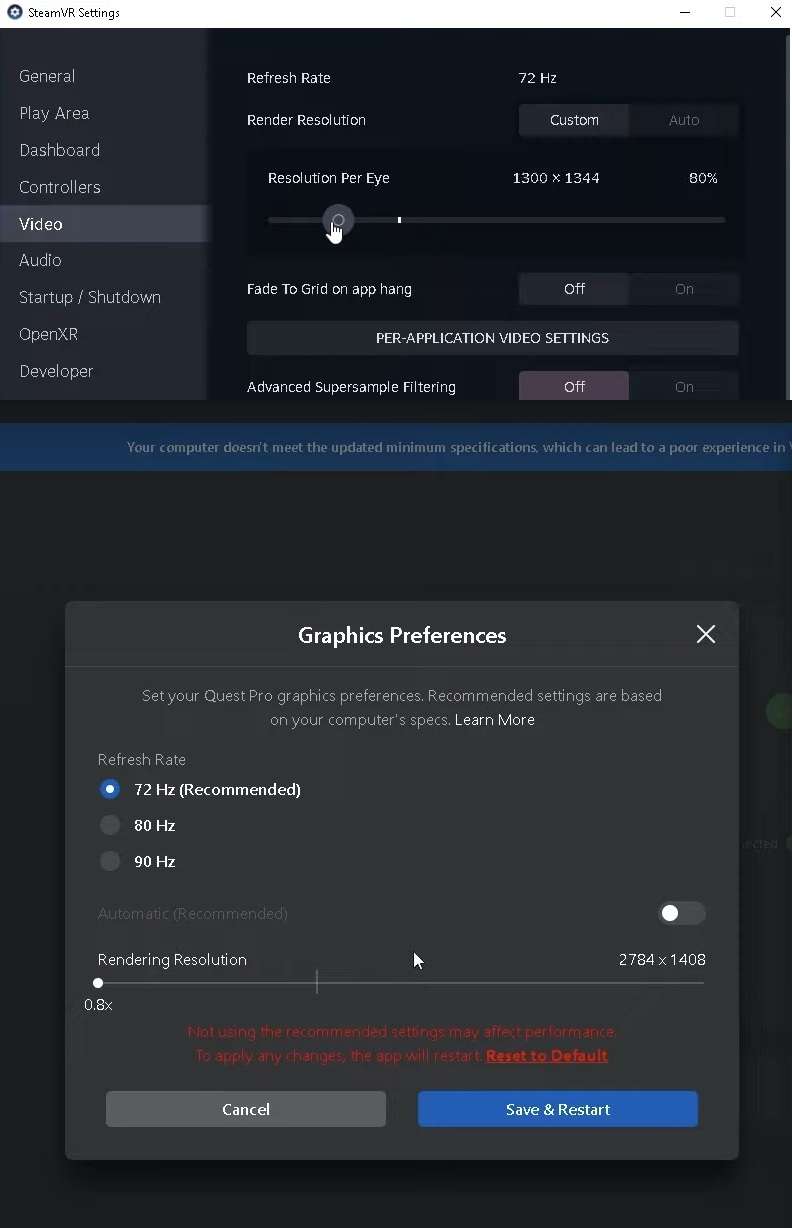Viewport: 792px width, 1228px height.
Task: Click the Save & Restart button
Action: coord(558,1109)
